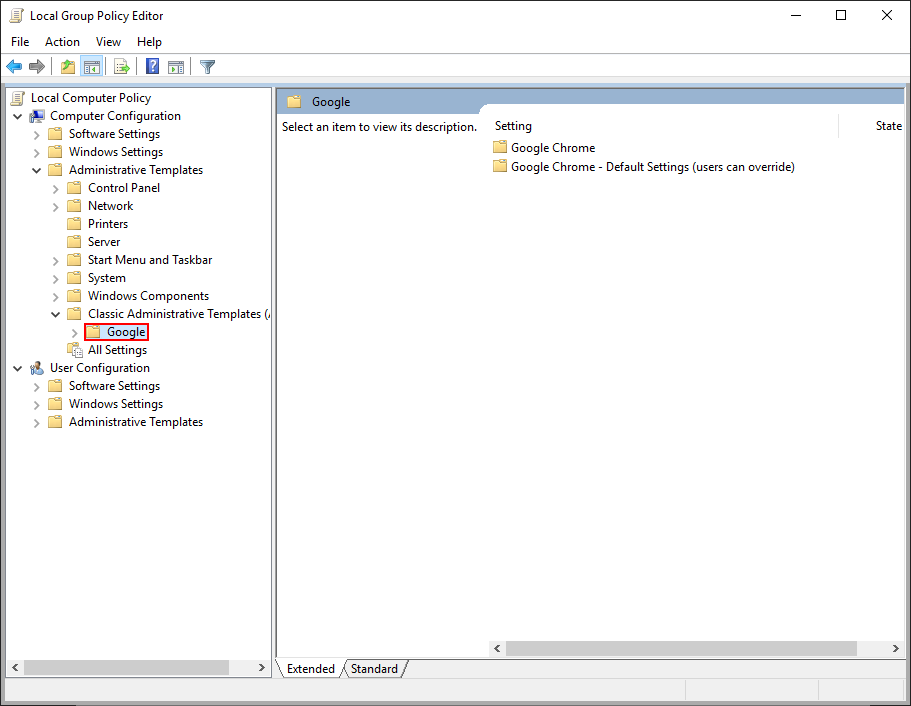The height and width of the screenshot is (706, 911).
Task: Collapse Administrative Templates under Computer Configuration
Action: pos(37,171)
